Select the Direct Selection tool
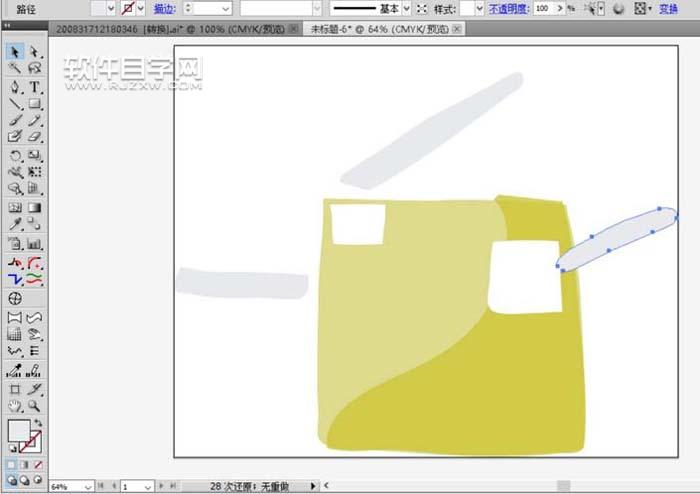This screenshot has height=494, width=700. tap(34, 51)
